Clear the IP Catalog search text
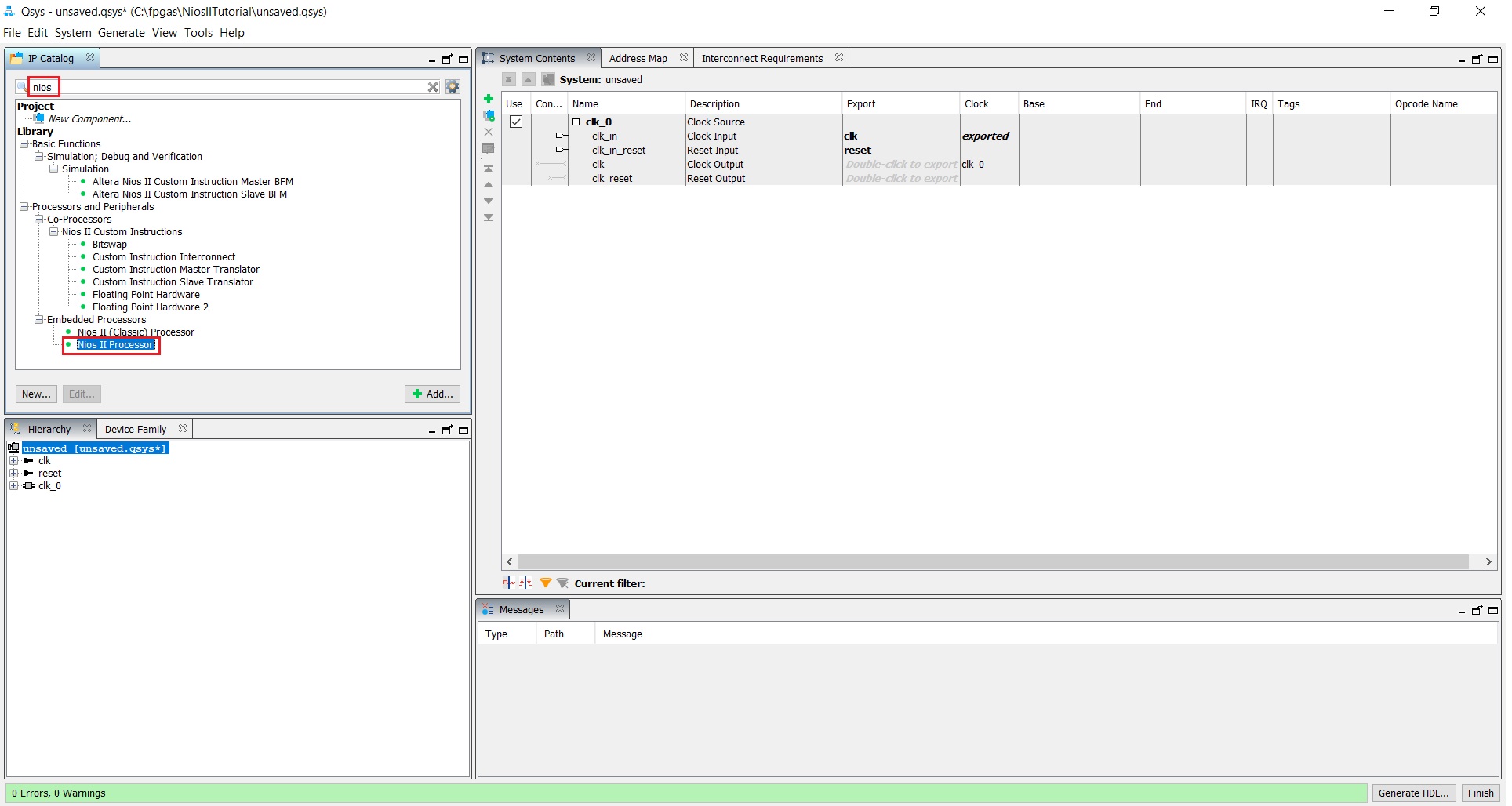1512x806 pixels. [432, 87]
